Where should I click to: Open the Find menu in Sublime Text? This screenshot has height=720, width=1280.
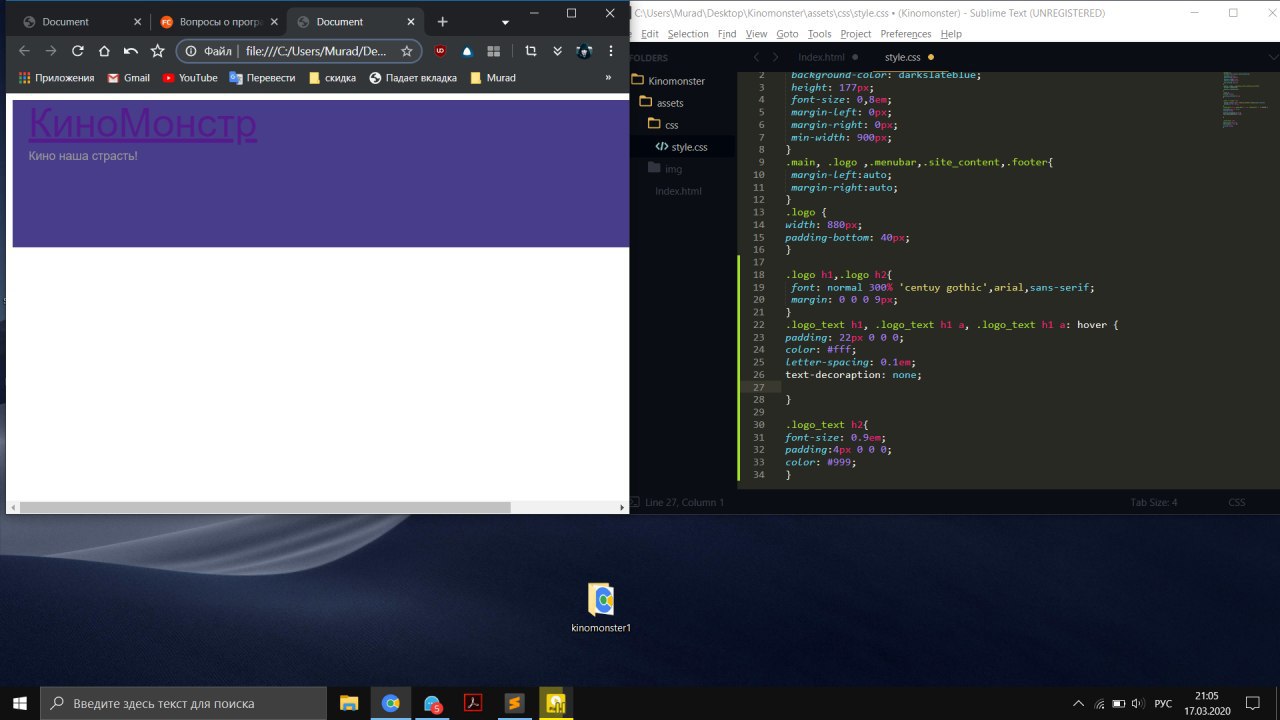727,34
